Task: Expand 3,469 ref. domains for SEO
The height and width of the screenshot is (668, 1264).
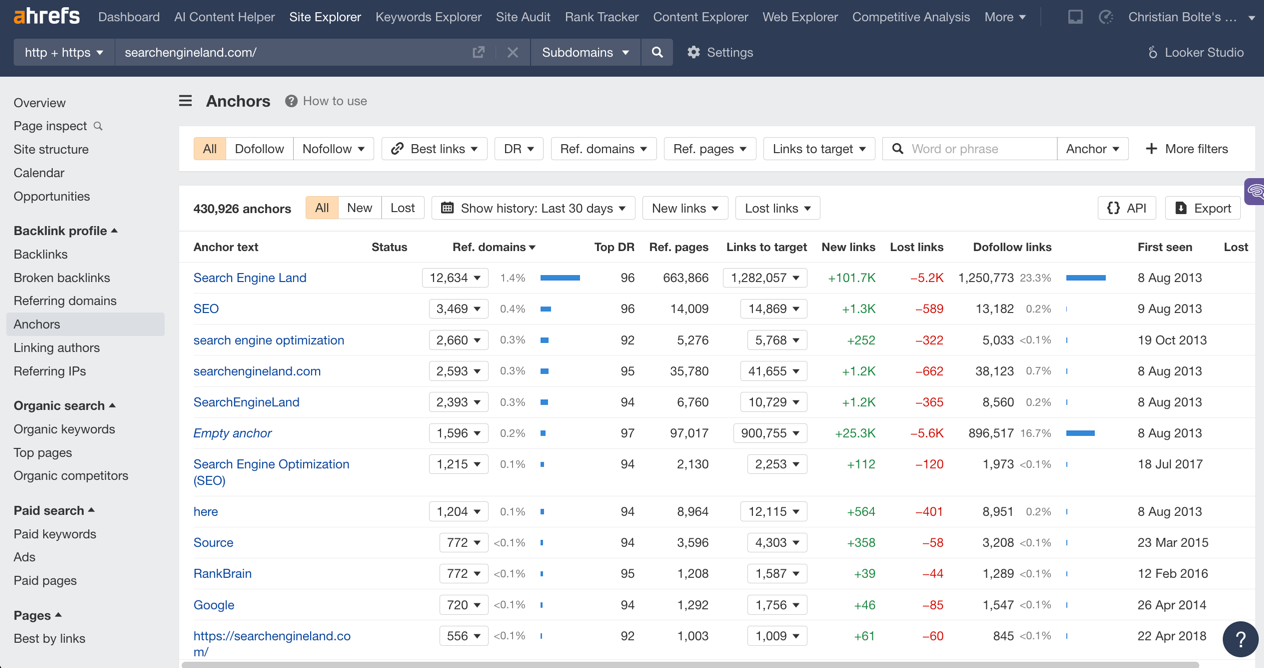Action: (x=458, y=309)
